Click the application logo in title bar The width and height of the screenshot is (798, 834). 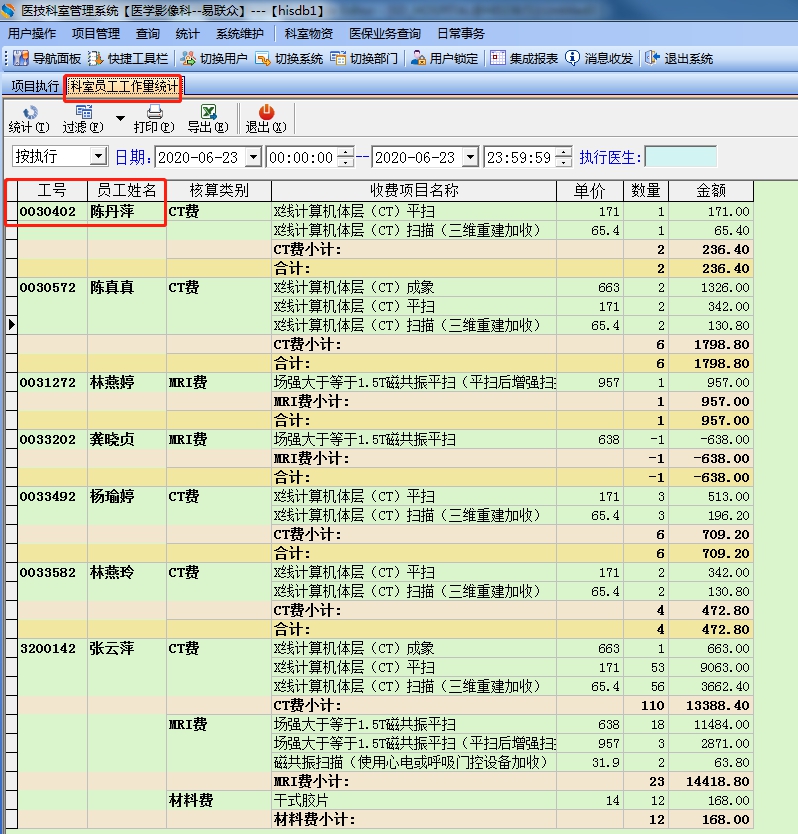(x=8, y=10)
